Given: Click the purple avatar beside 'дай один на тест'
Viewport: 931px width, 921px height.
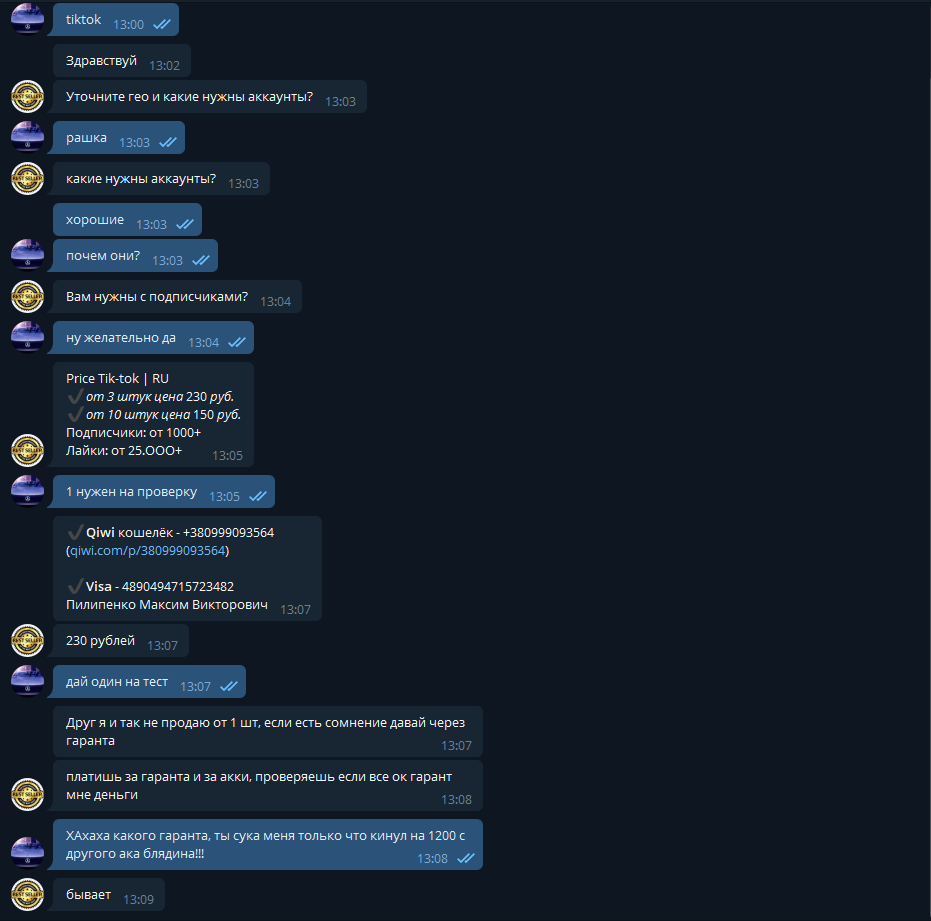Looking at the screenshot, I should (x=27, y=681).
